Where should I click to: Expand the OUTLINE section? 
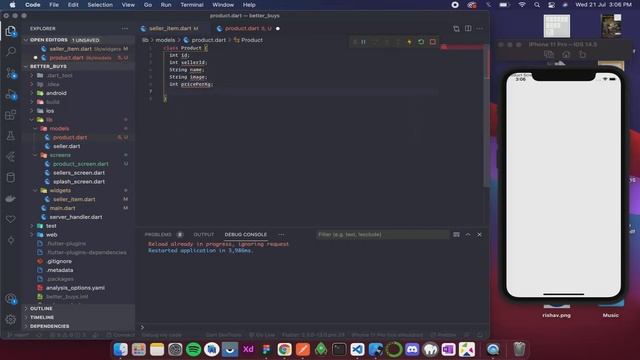(41, 309)
